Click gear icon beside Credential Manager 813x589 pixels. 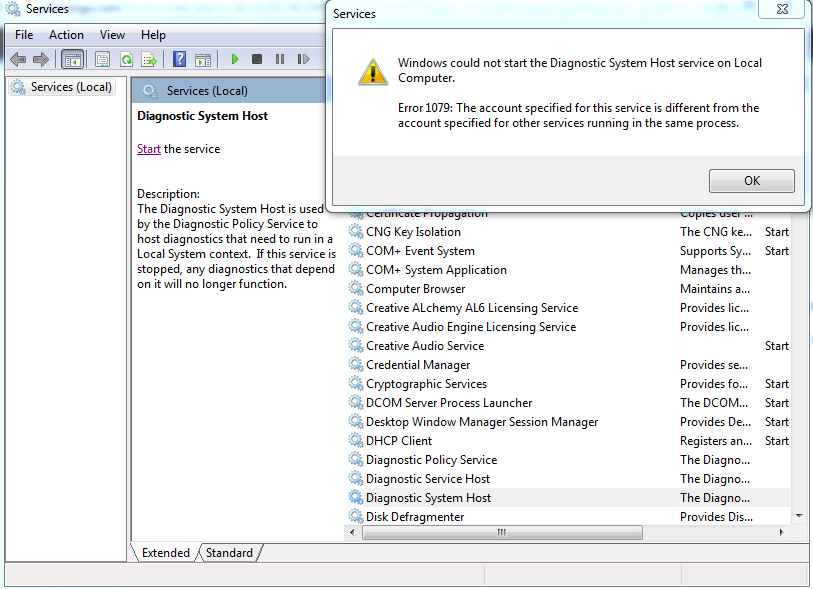coord(356,364)
